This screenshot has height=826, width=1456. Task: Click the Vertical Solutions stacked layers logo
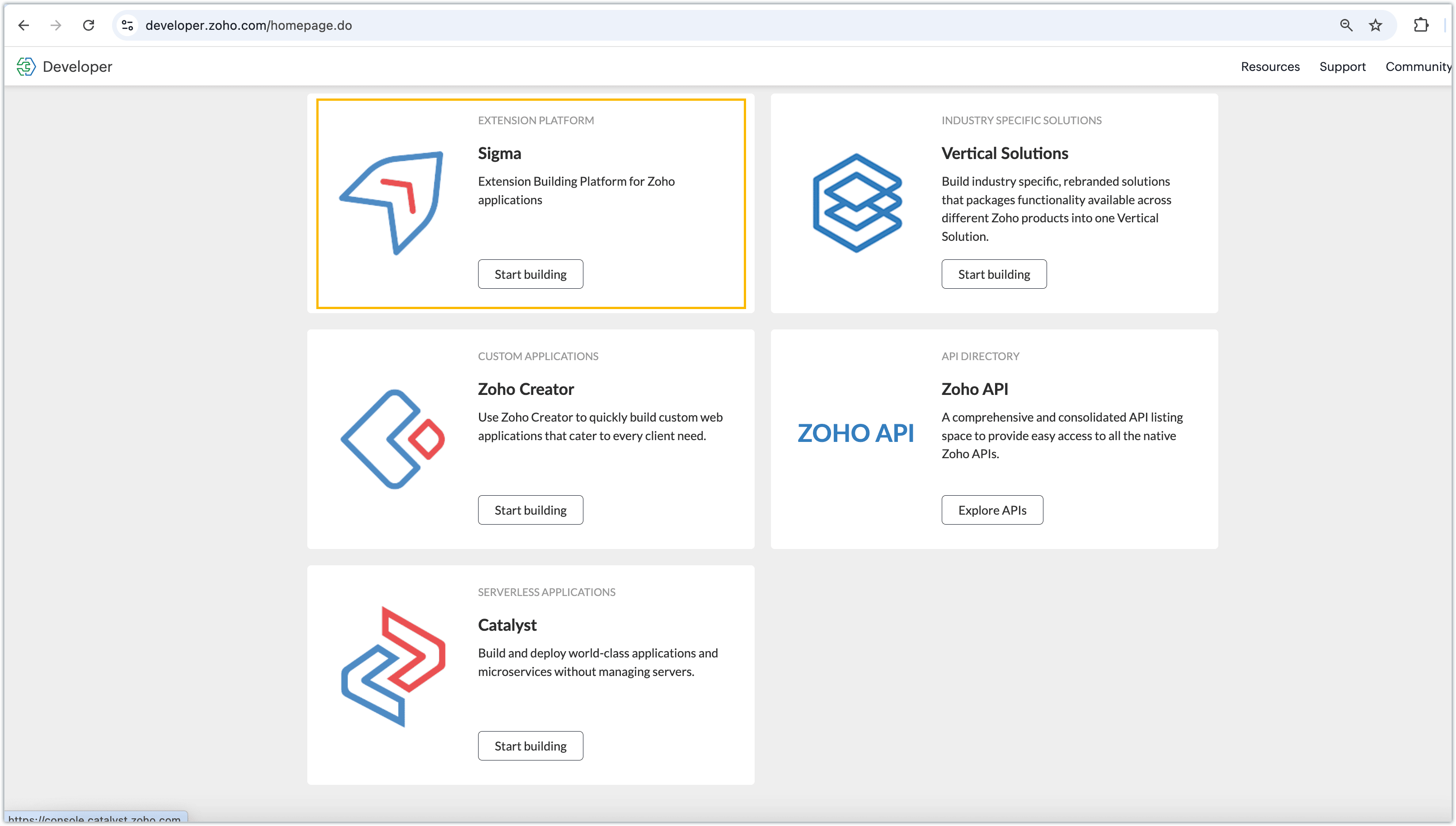coord(857,202)
